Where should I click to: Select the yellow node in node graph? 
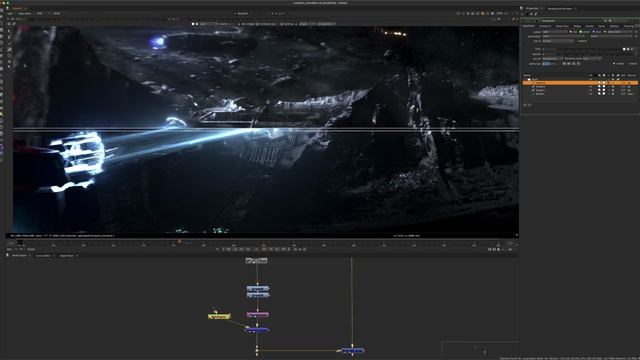click(x=219, y=316)
